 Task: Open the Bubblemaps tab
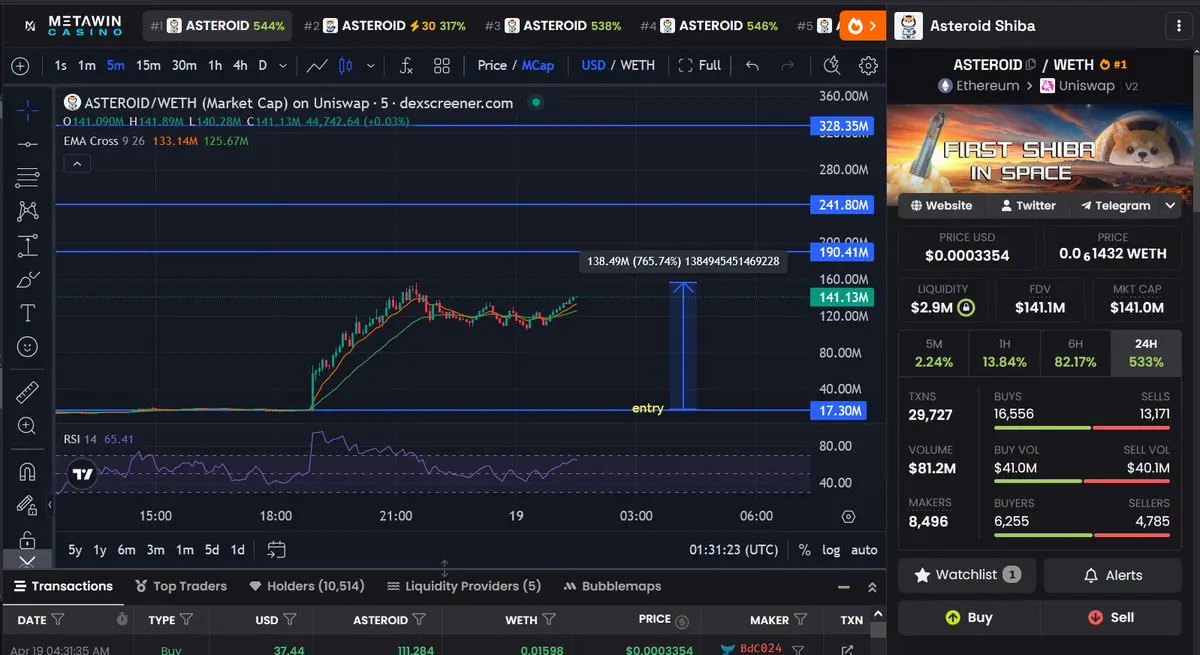tap(613, 586)
